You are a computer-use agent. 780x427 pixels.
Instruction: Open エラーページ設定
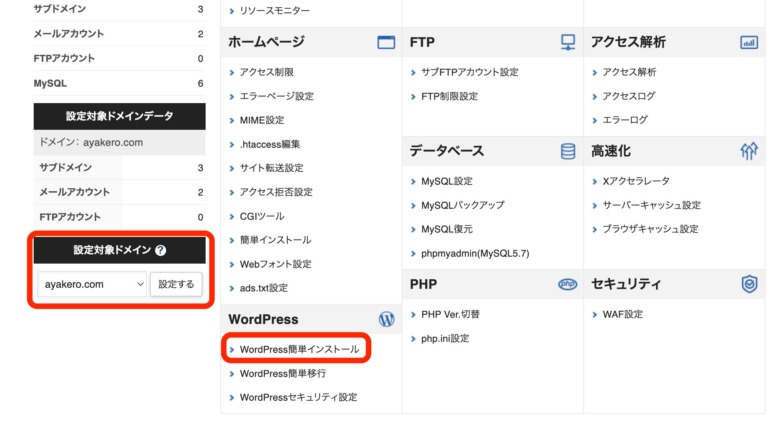tap(277, 96)
